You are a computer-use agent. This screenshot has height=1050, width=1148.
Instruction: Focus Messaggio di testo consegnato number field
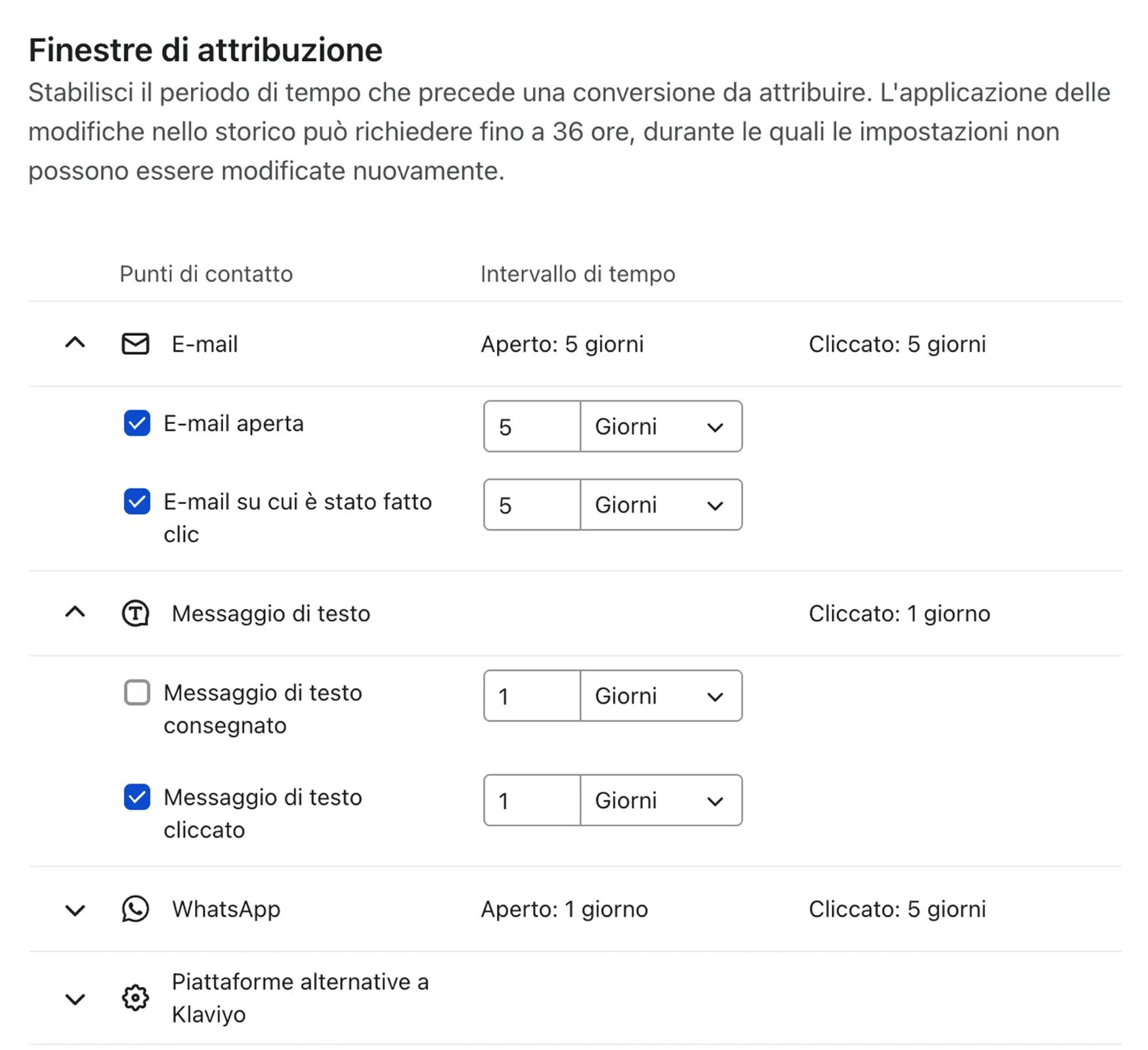coord(532,696)
